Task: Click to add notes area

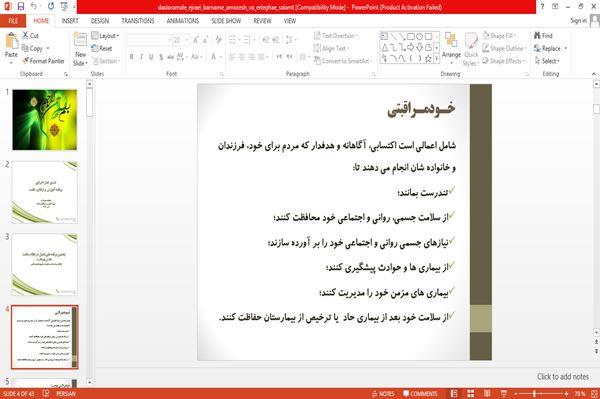Action: pos(562,377)
